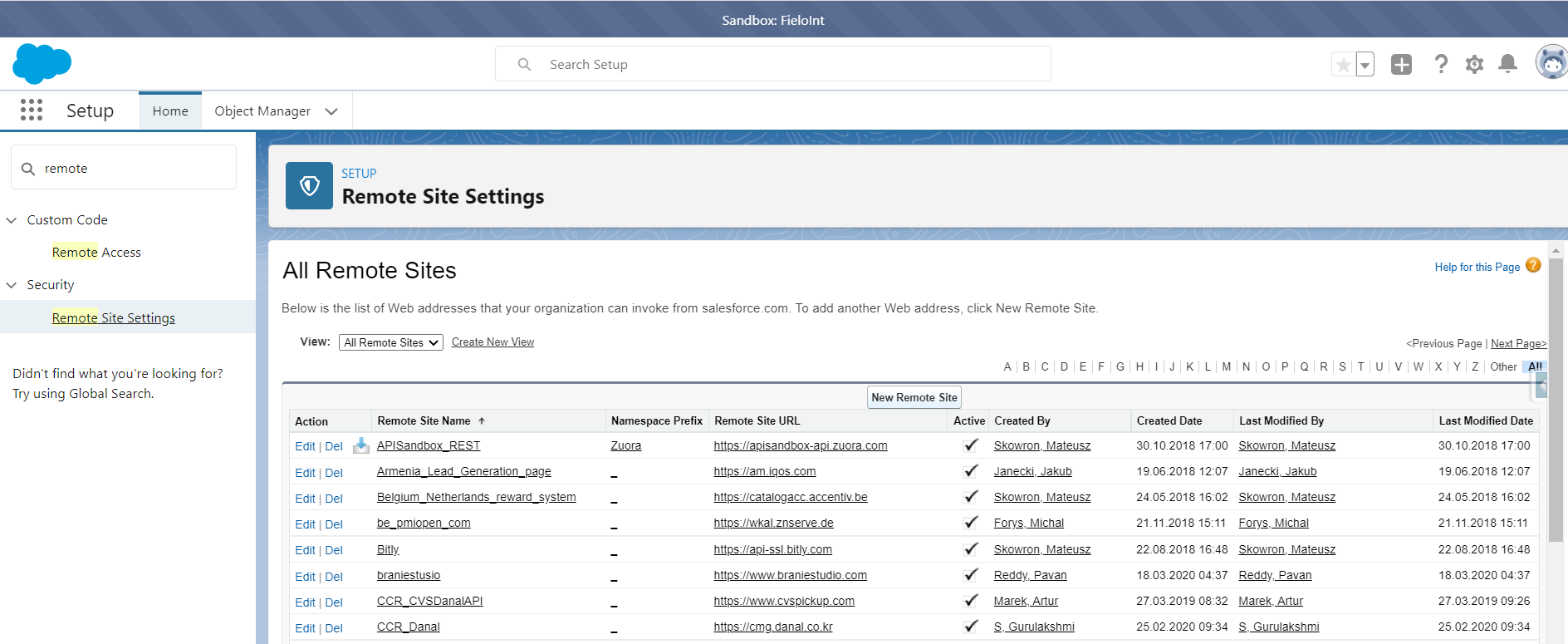Sort by Last Modified Date column
Viewport: 1568px width, 644px height.
1486,421
